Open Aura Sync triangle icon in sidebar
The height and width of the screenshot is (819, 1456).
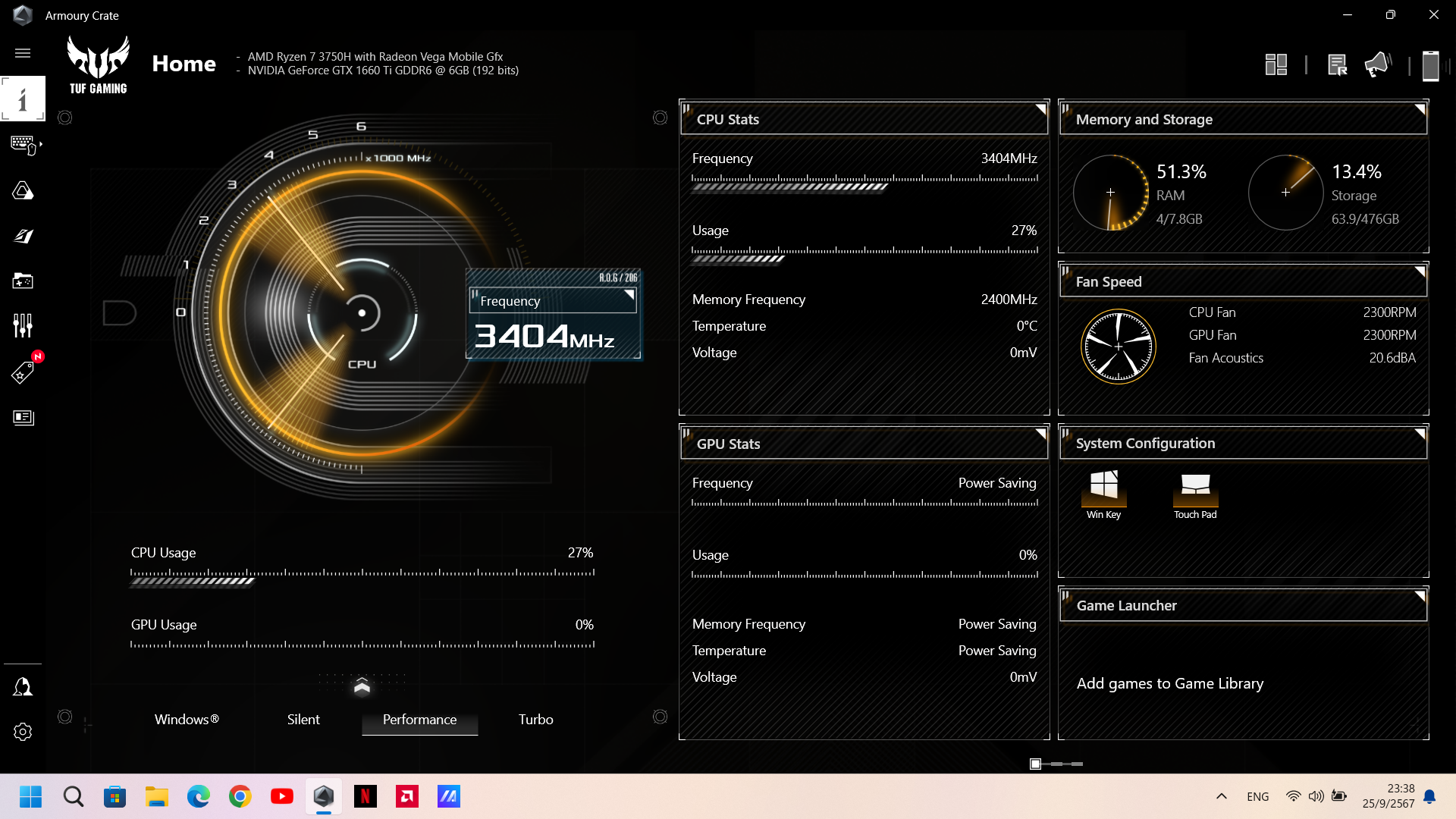pyautogui.click(x=23, y=190)
